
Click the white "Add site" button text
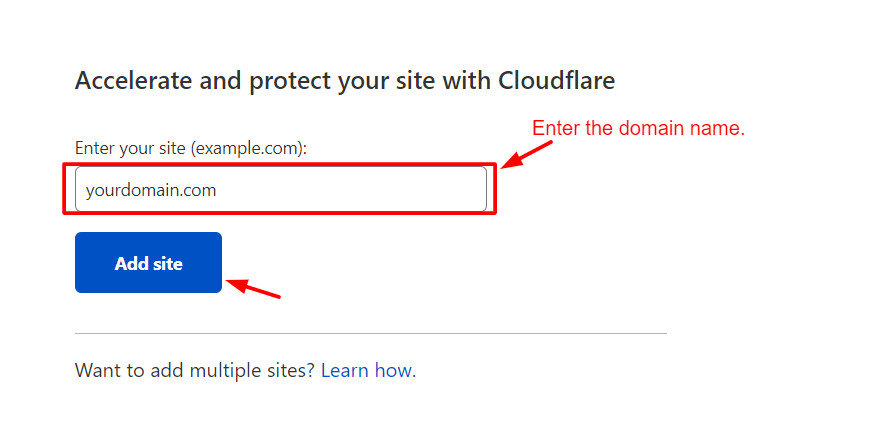click(148, 264)
